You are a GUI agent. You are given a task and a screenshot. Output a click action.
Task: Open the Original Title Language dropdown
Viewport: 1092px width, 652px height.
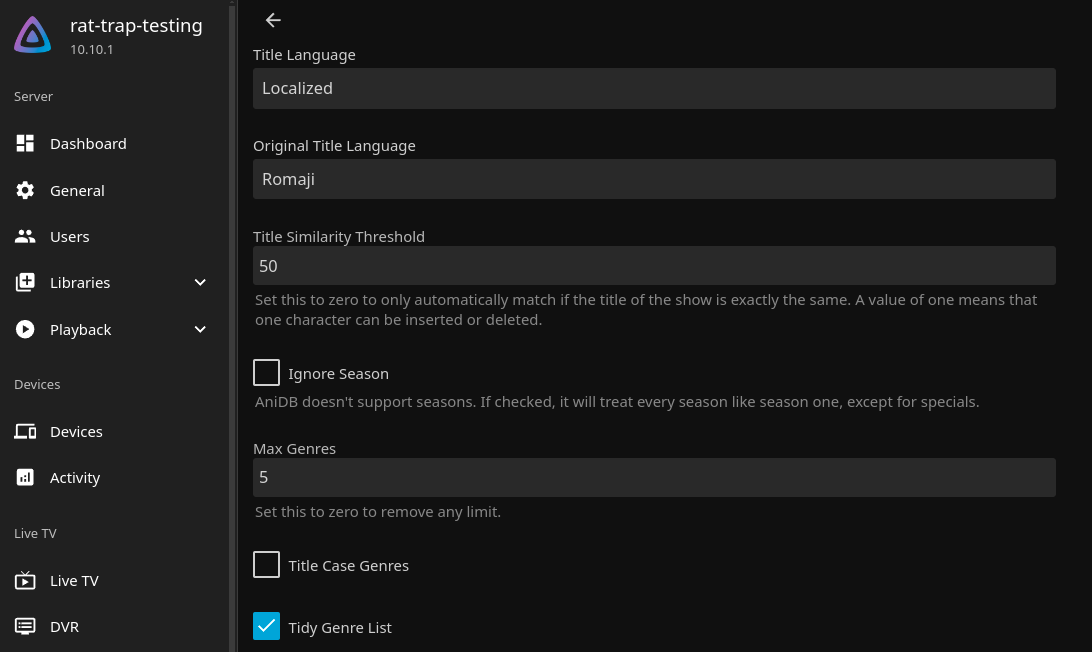pyautogui.click(x=654, y=179)
